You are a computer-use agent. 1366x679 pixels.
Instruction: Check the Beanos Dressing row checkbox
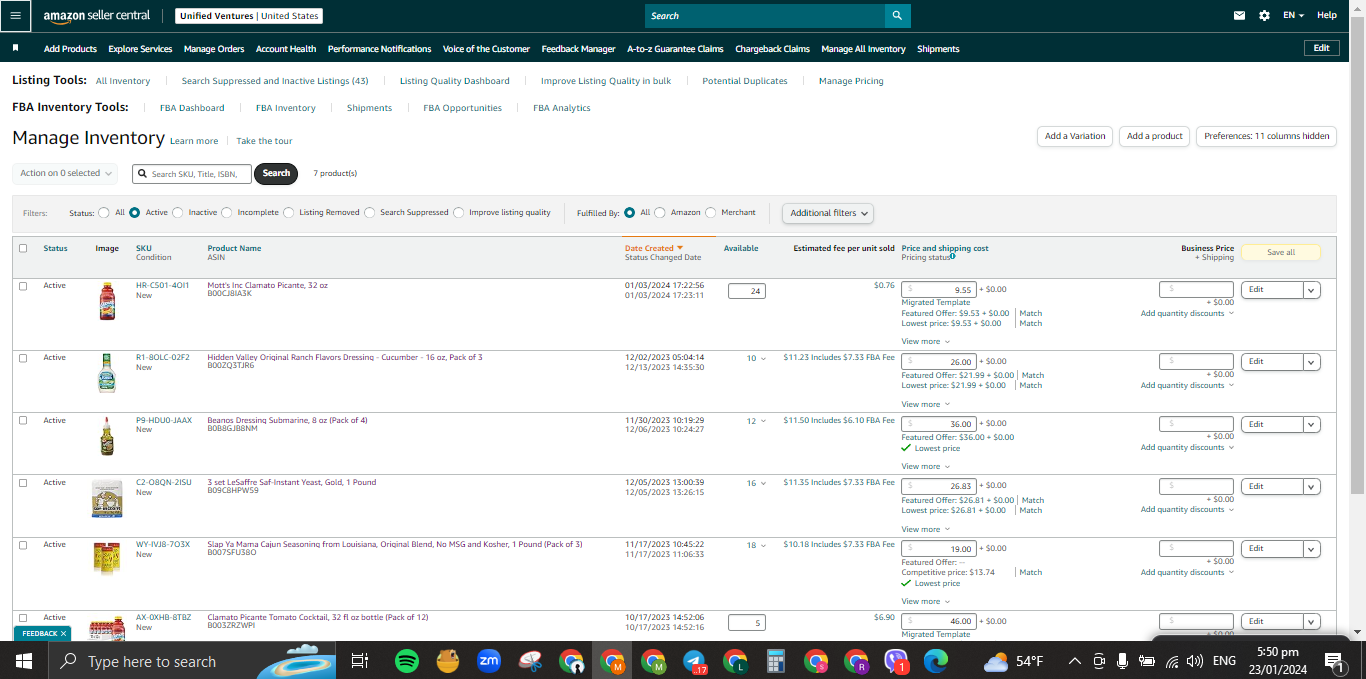23,420
